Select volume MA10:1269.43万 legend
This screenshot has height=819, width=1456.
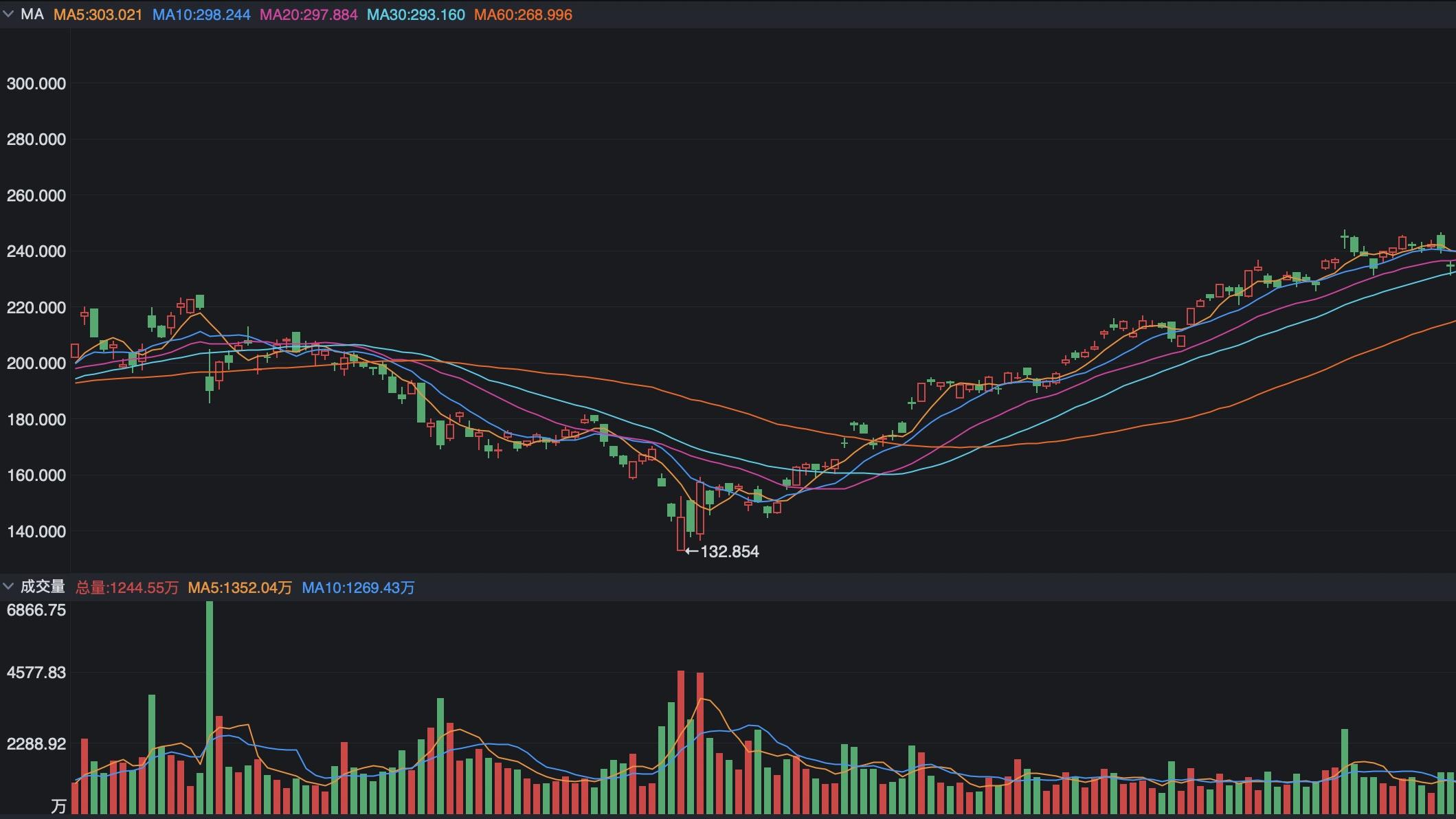(x=358, y=587)
